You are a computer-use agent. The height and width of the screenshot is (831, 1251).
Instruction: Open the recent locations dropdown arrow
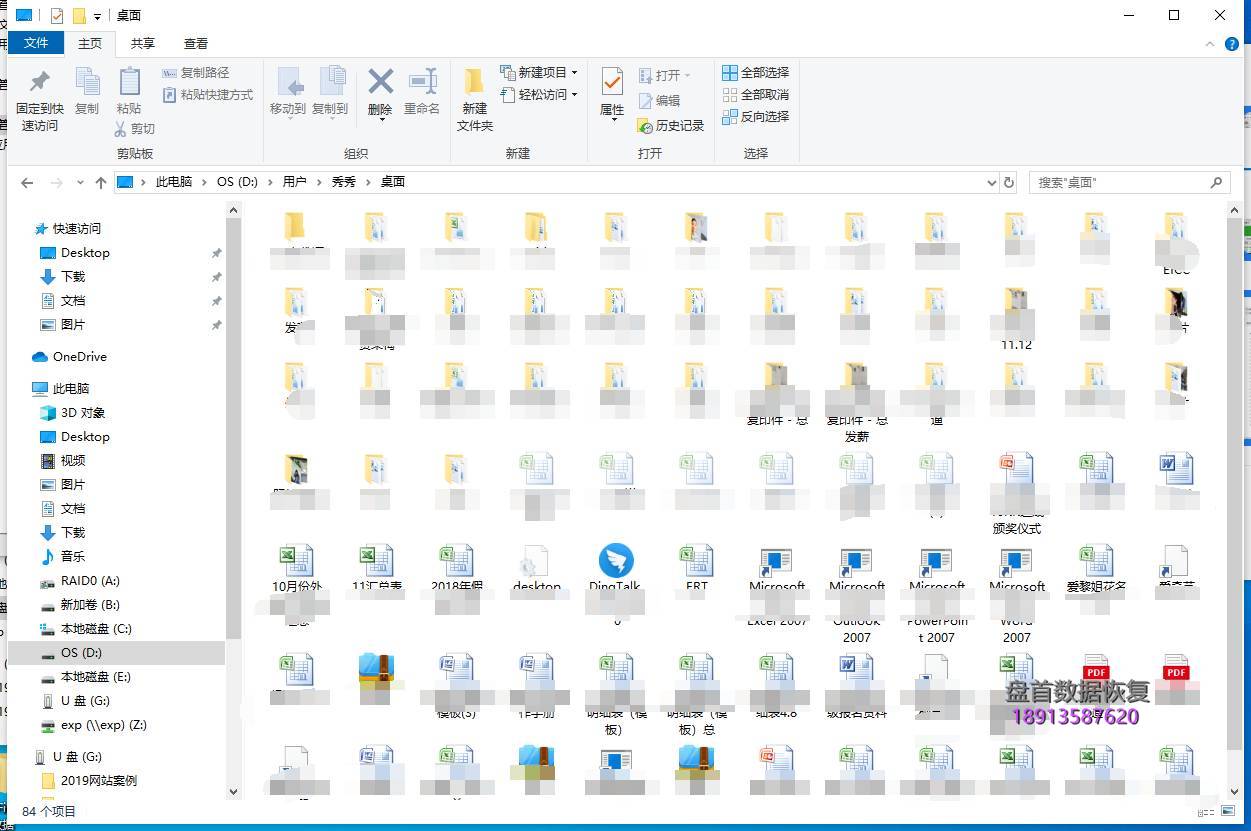click(x=80, y=183)
